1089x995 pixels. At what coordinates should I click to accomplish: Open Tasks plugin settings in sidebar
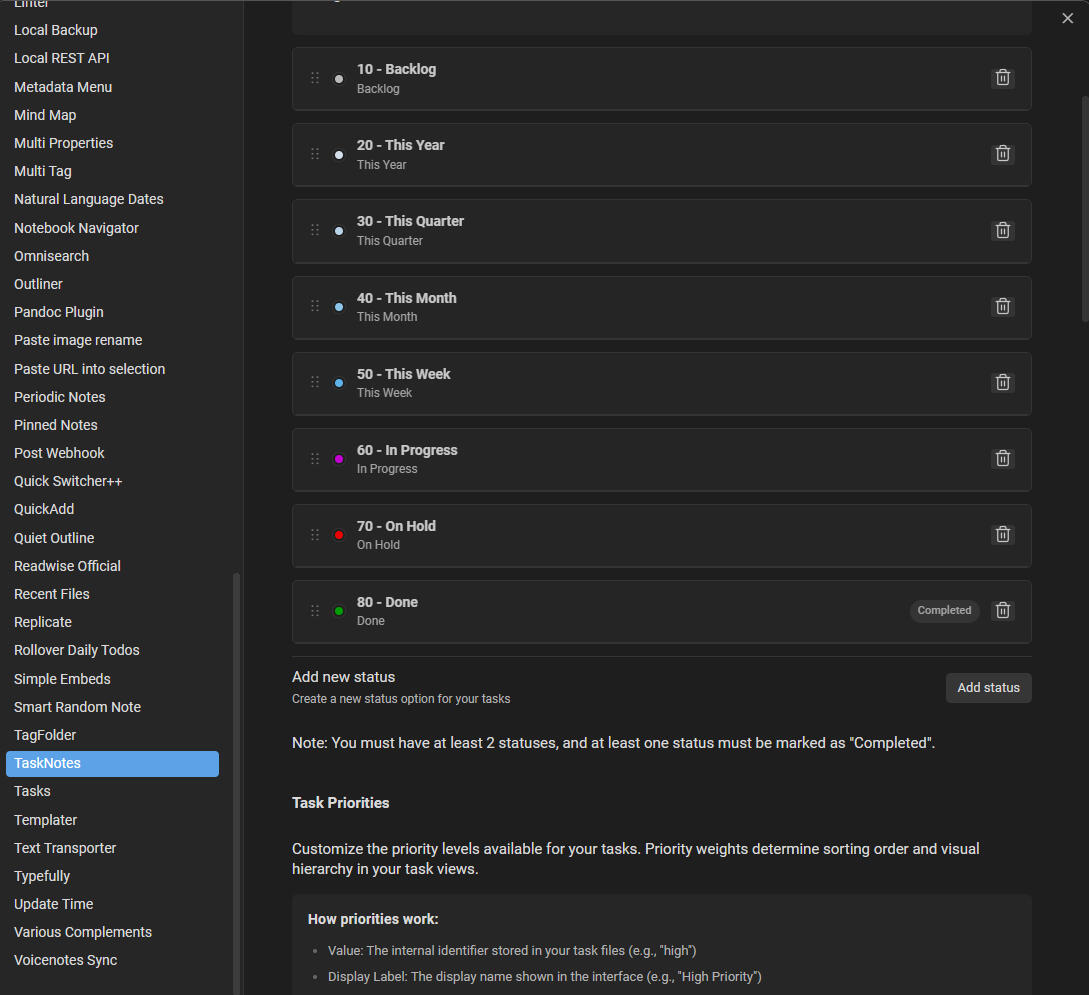[x=32, y=791]
